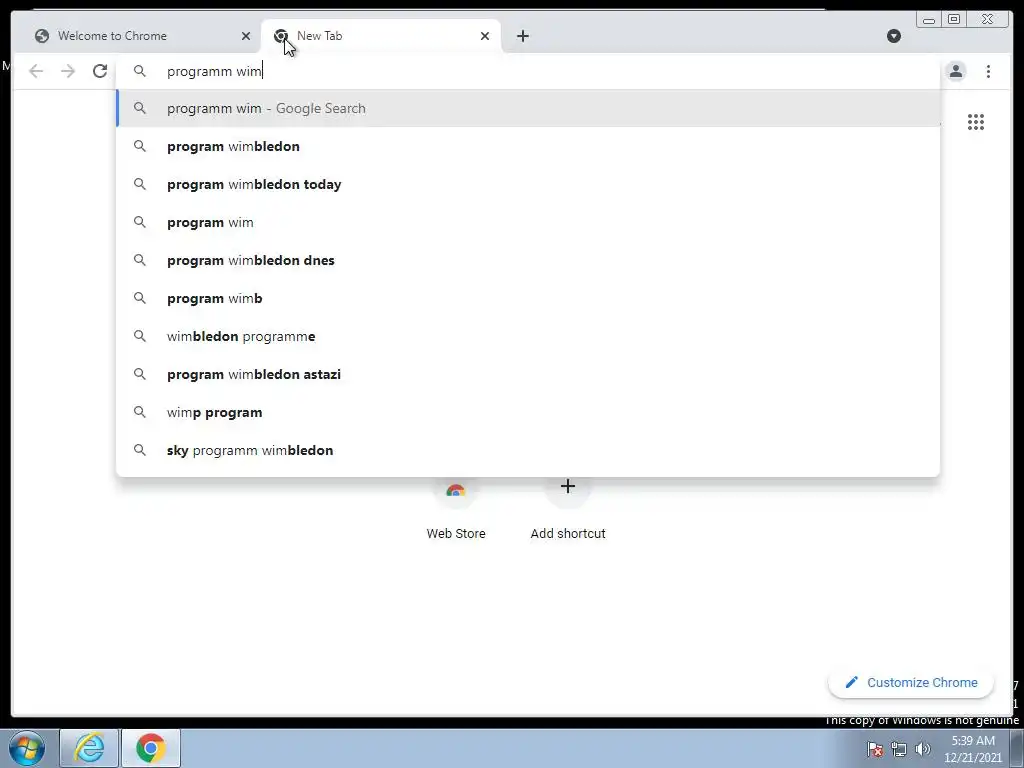
Task: Select suggestion 'program wimbledon astazi'
Action: 528,374
